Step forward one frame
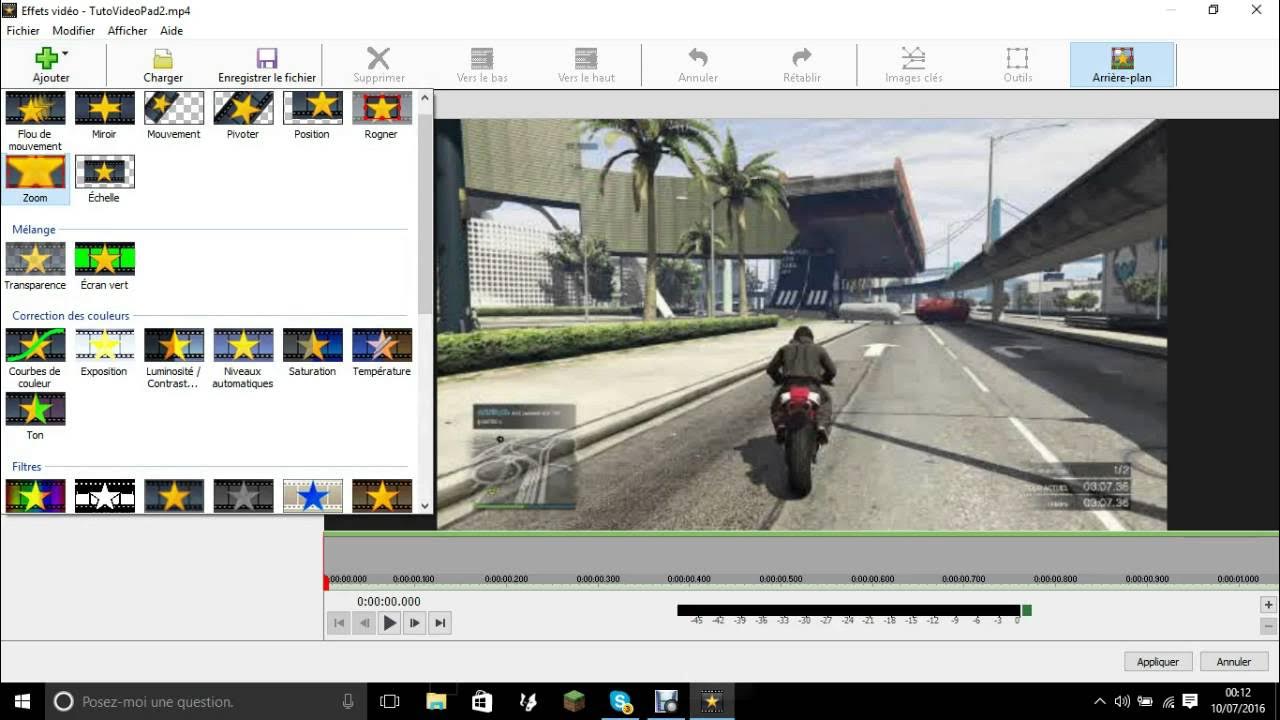The image size is (1280, 720). (415, 623)
